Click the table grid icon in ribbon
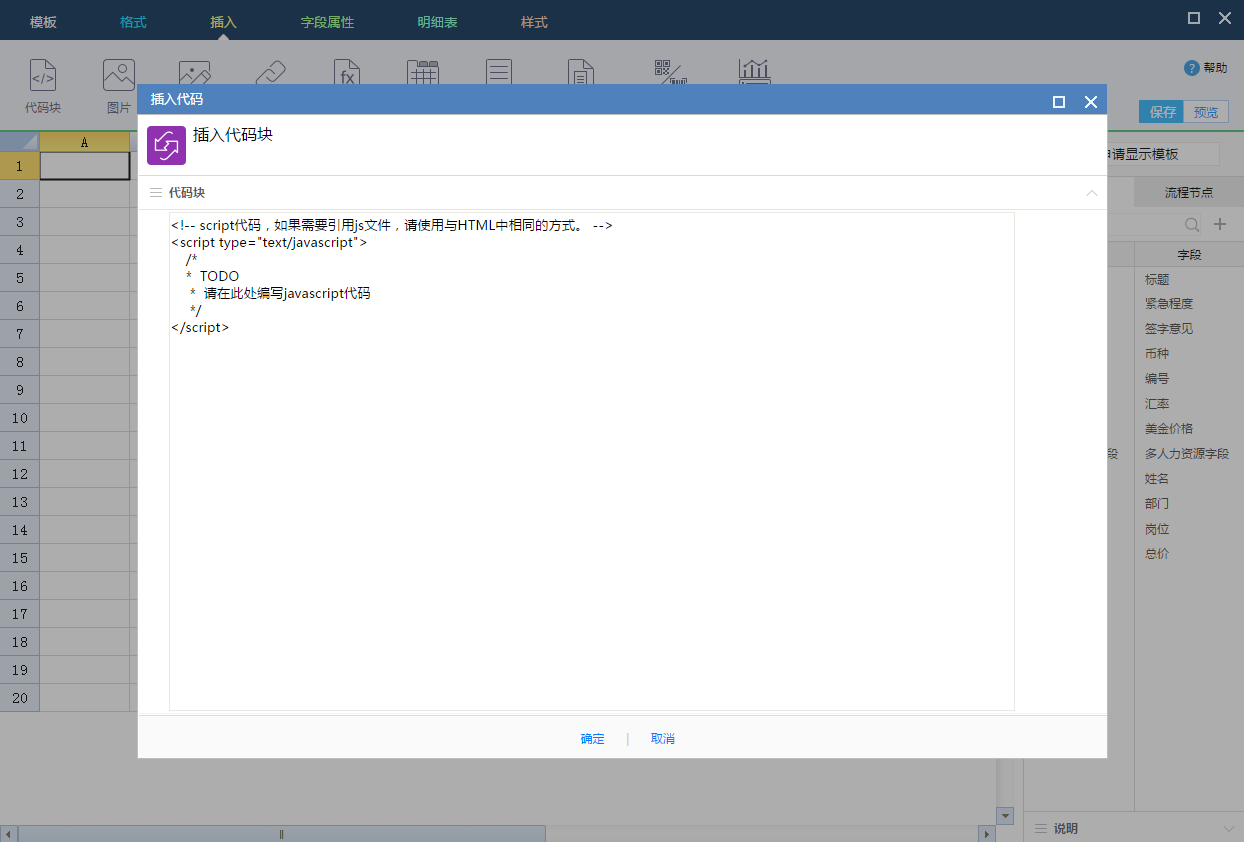 tap(423, 72)
